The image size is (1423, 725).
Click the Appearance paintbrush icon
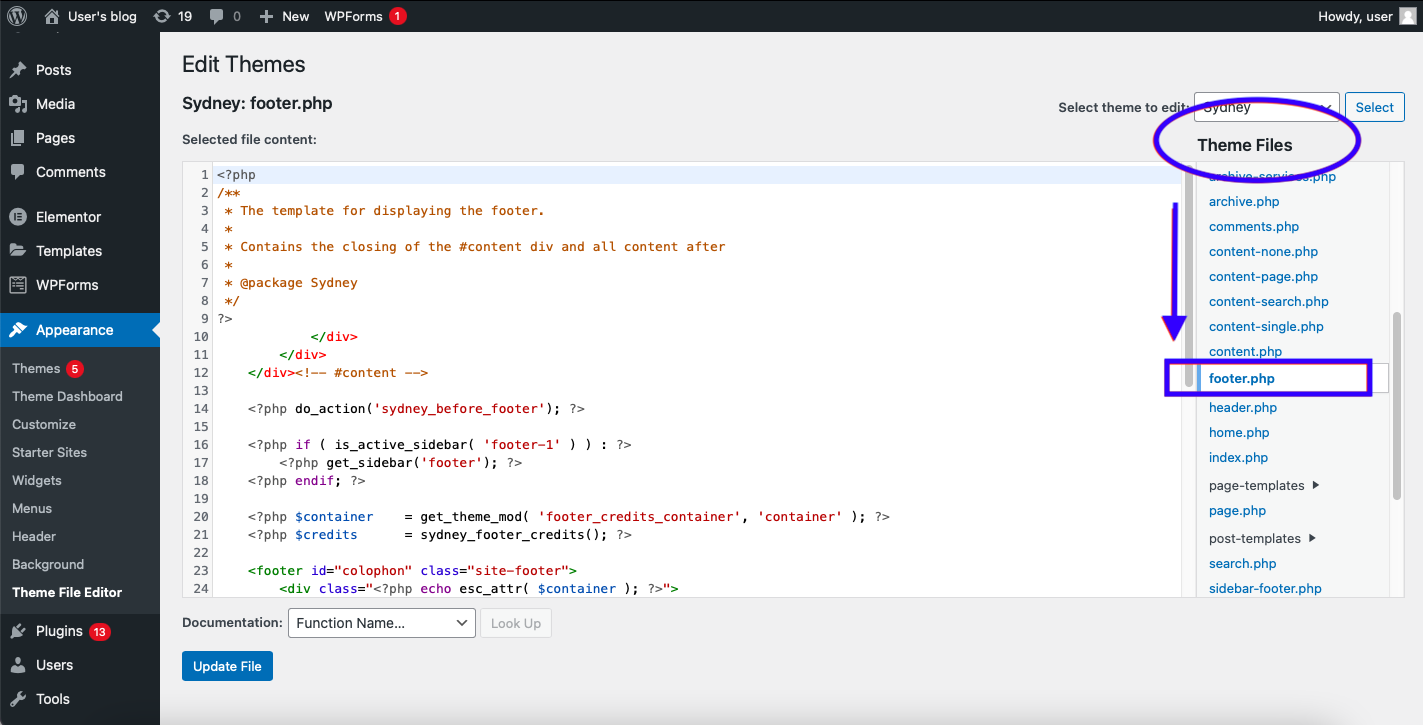(x=18, y=330)
